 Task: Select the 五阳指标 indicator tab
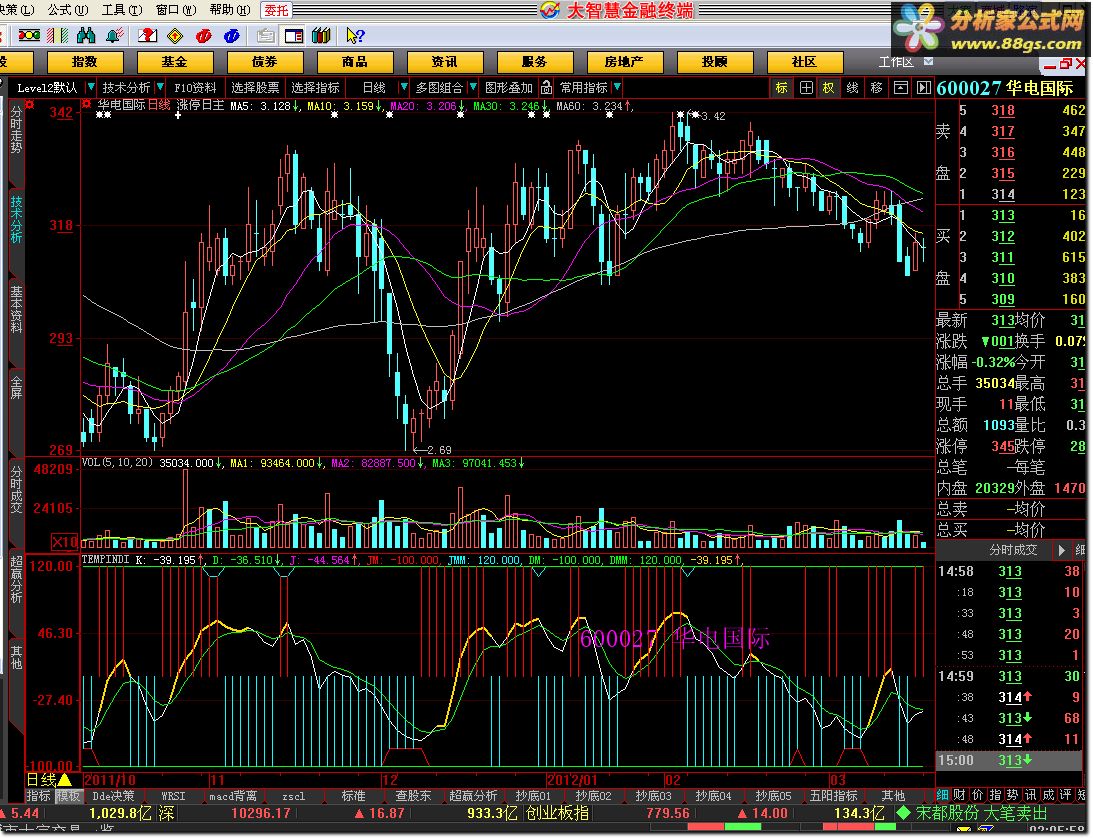[x=833, y=795]
